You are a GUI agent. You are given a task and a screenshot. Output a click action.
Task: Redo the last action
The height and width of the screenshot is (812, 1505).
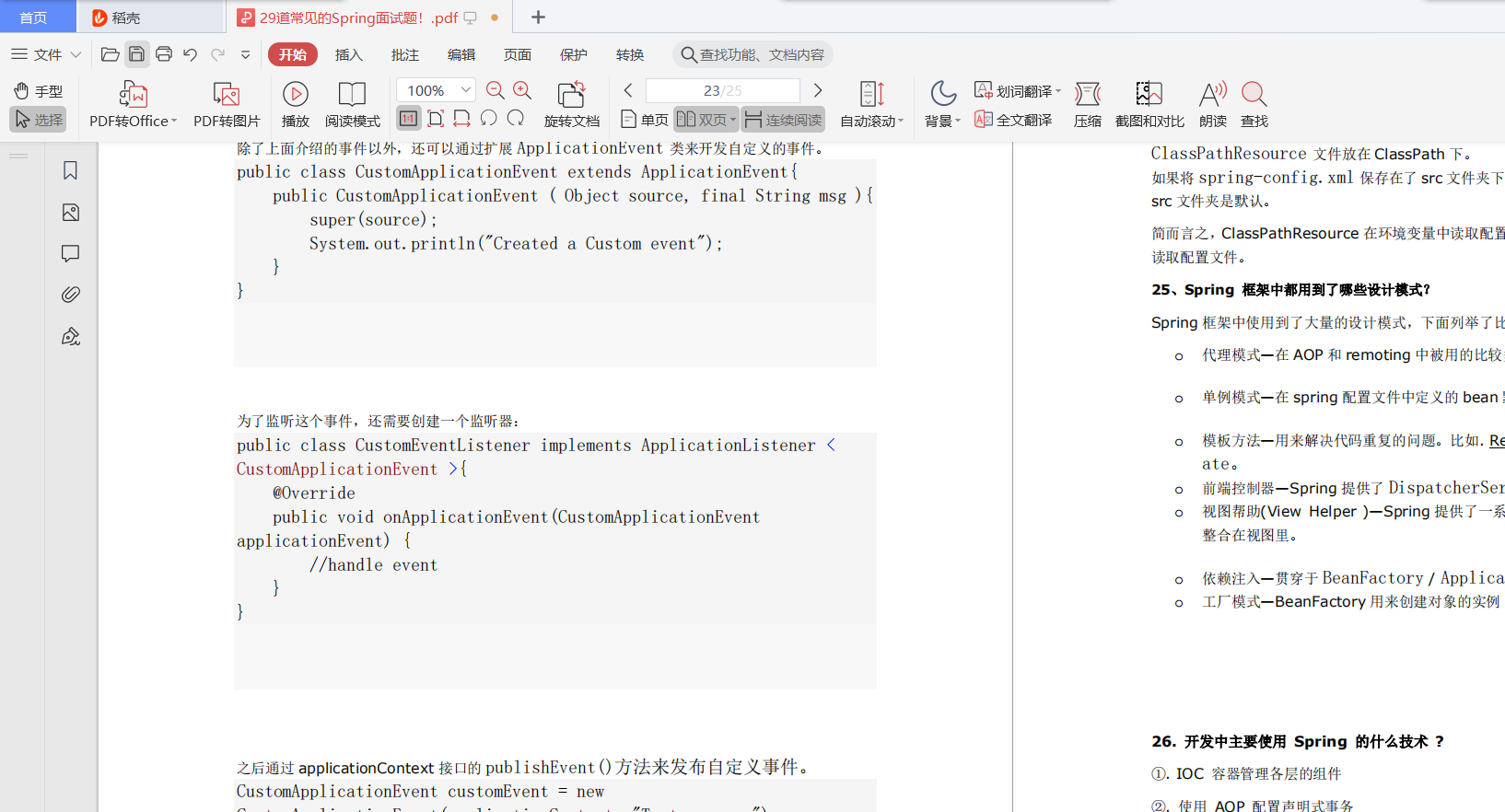coord(218,54)
